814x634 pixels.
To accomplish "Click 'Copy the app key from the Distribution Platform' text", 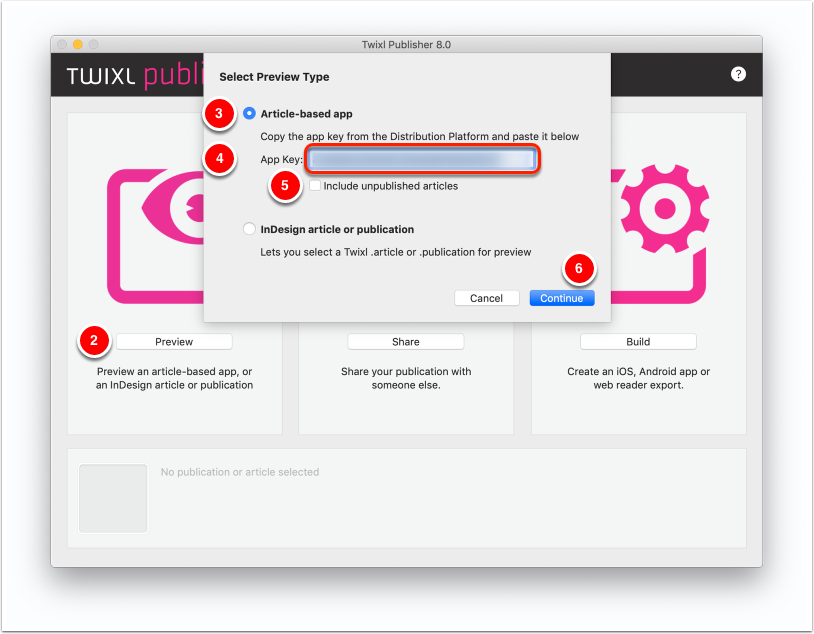I will coord(419,136).
